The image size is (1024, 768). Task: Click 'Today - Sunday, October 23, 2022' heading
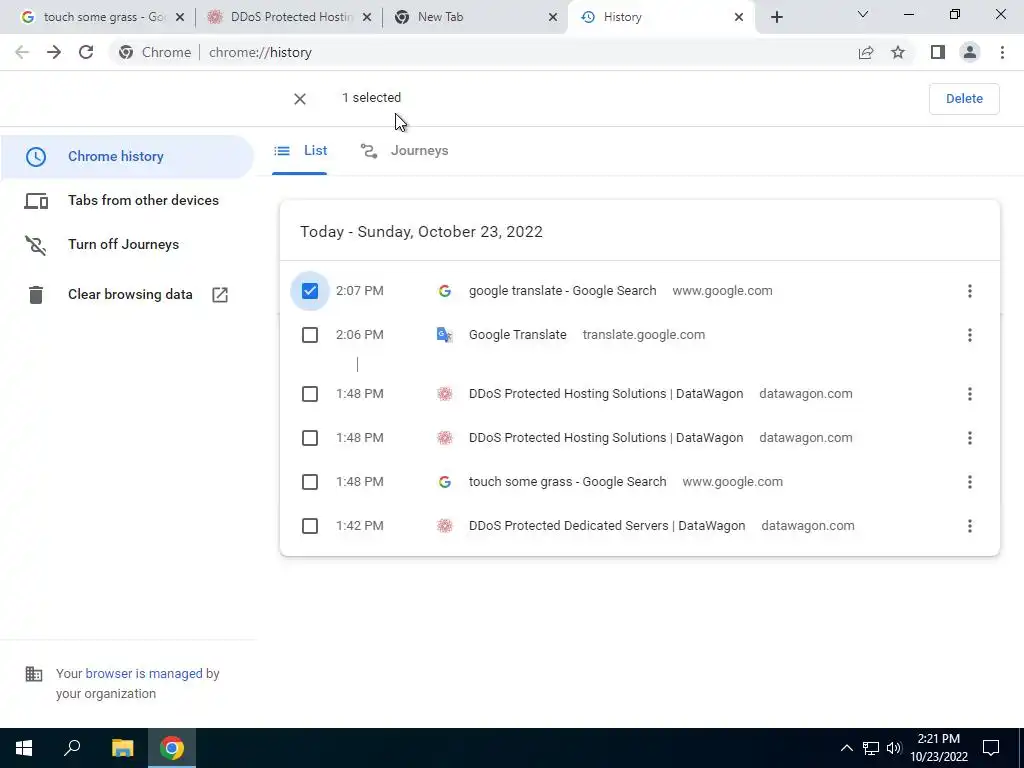coord(421,232)
